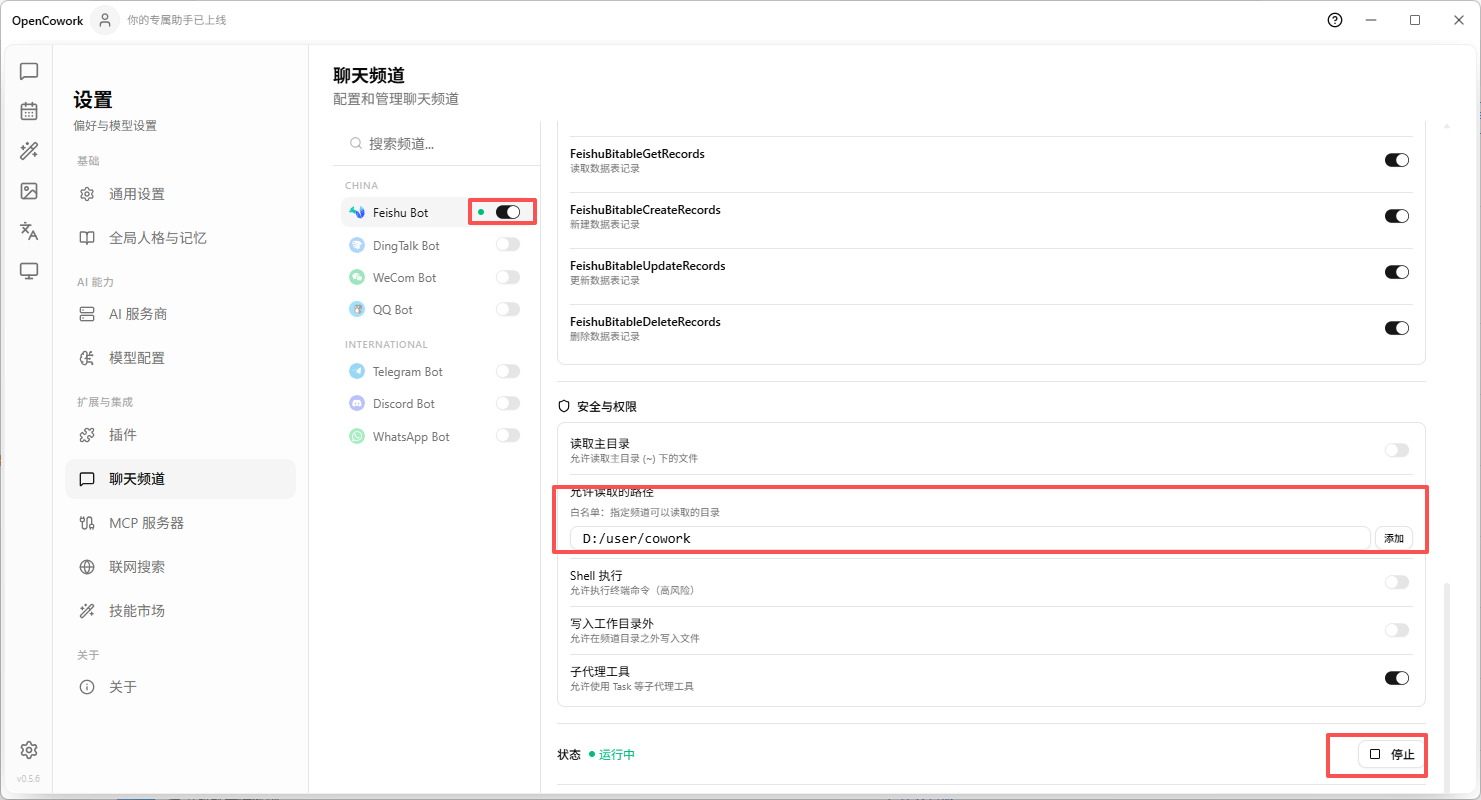Open 插件 settings page

(x=180, y=435)
